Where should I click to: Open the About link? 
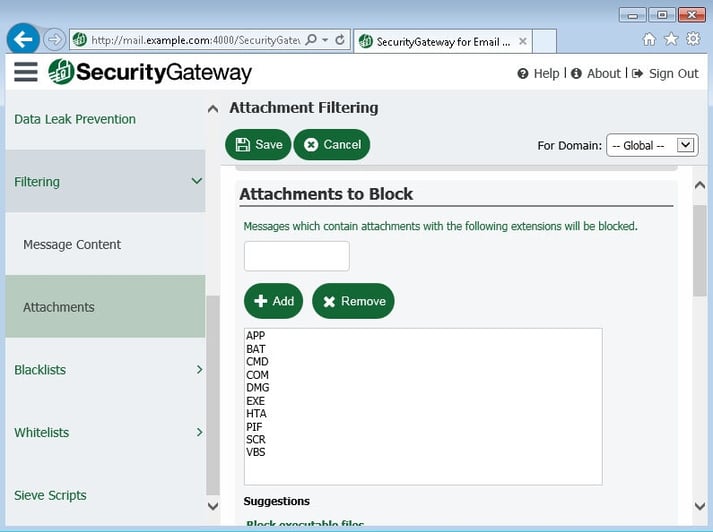596,73
